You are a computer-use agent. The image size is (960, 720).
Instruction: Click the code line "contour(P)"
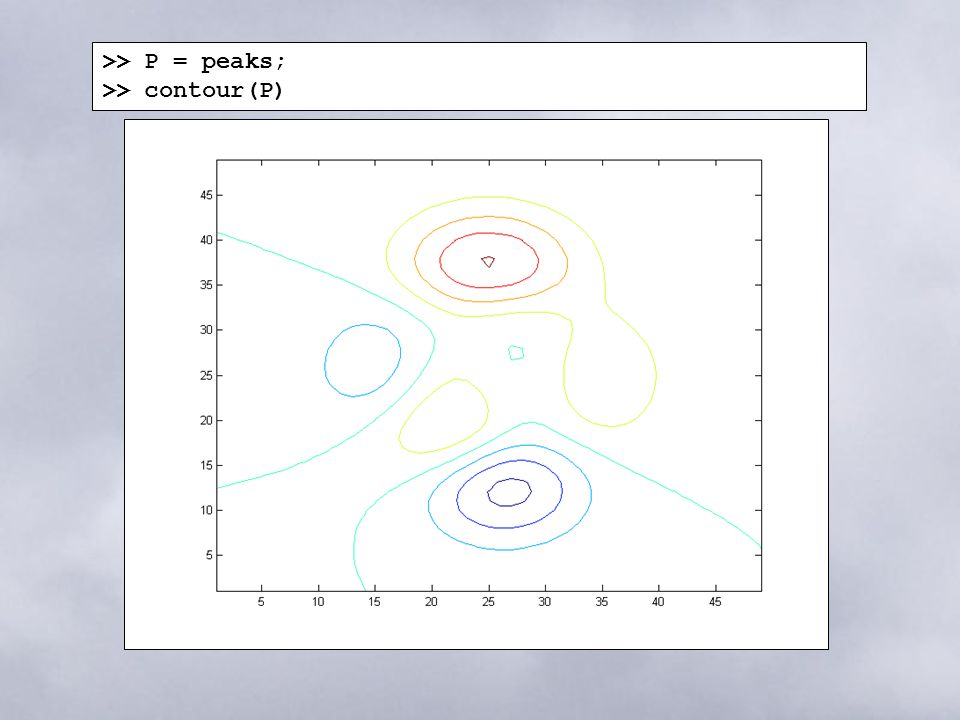(x=214, y=91)
